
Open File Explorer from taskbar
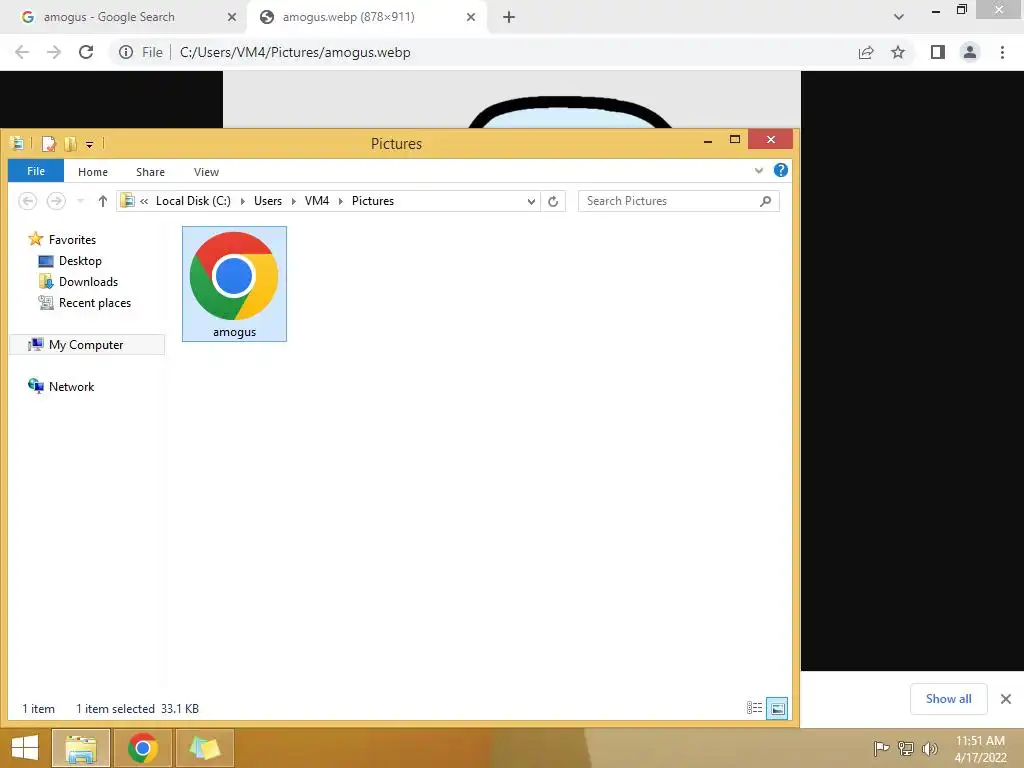click(x=80, y=748)
